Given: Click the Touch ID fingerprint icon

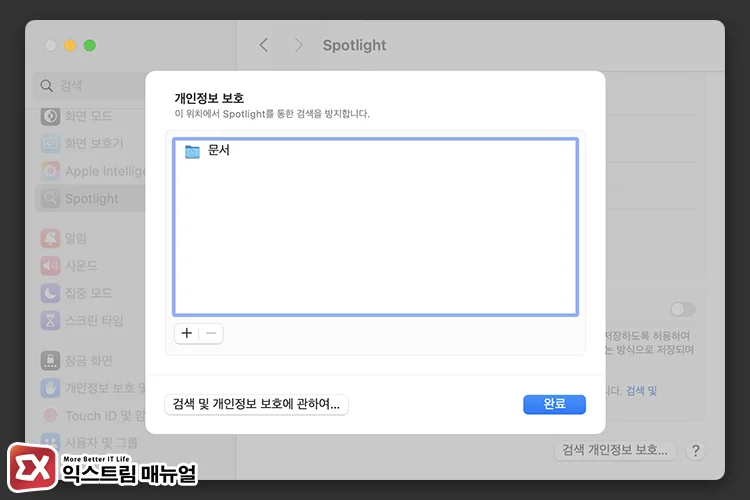Looking at the screenshot, I should (50, 415).
